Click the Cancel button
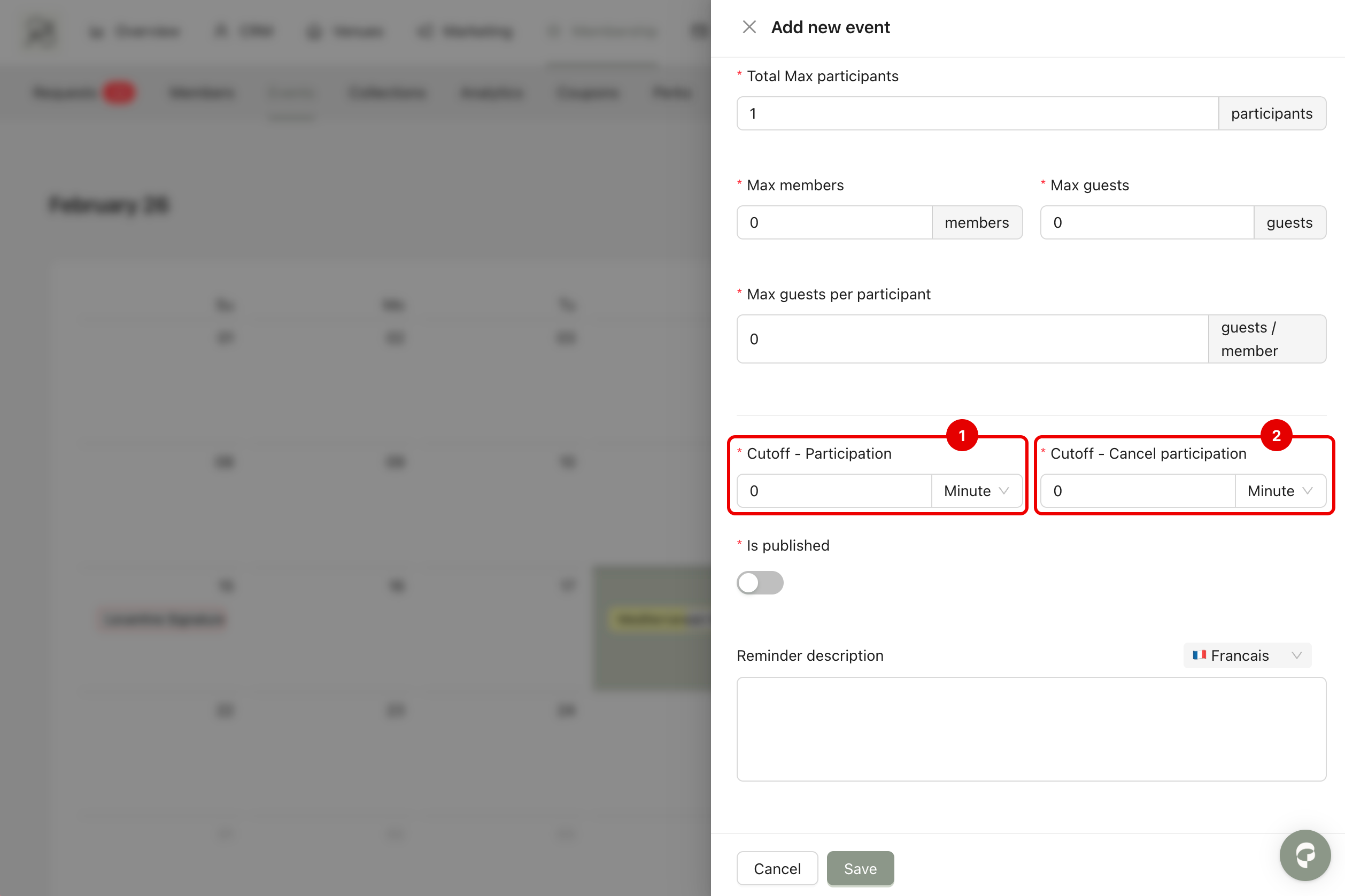1345x896 pixels. tap(777, 869)
